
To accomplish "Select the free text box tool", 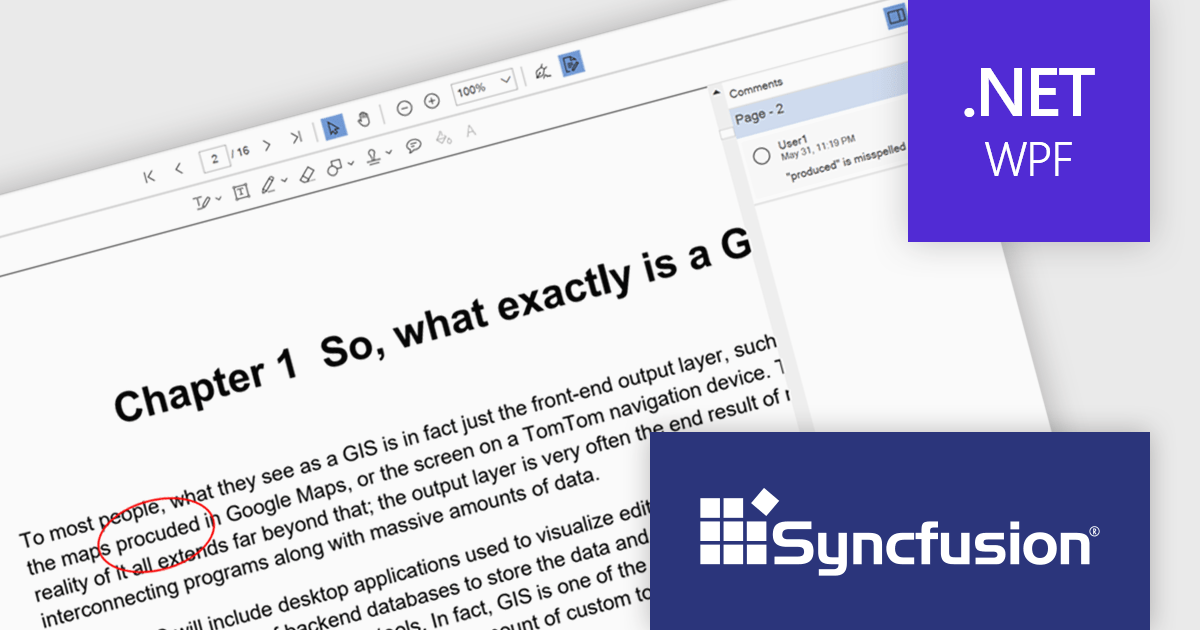I will pos(241,192).
